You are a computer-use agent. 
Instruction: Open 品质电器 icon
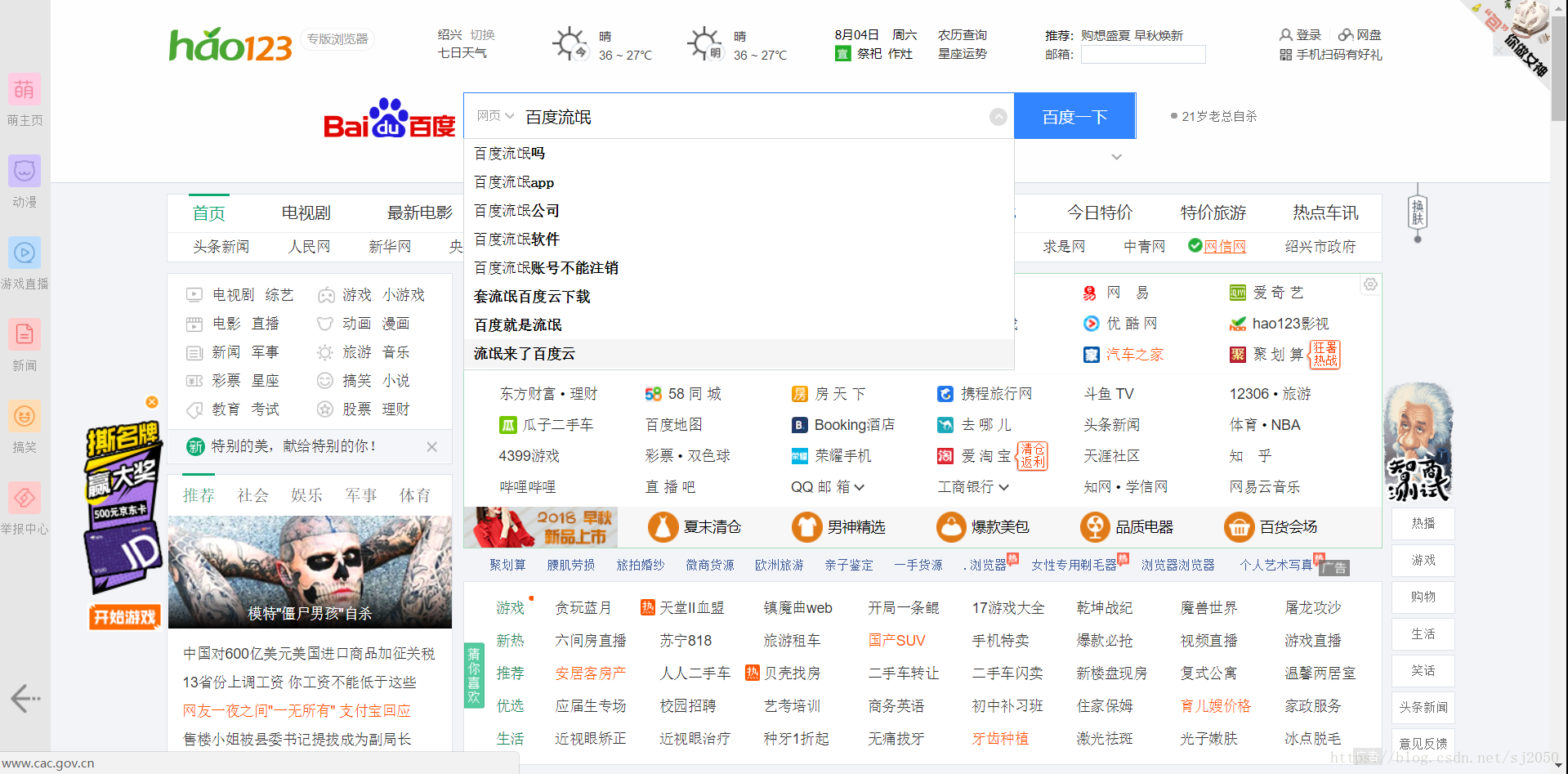[1095, 527]
